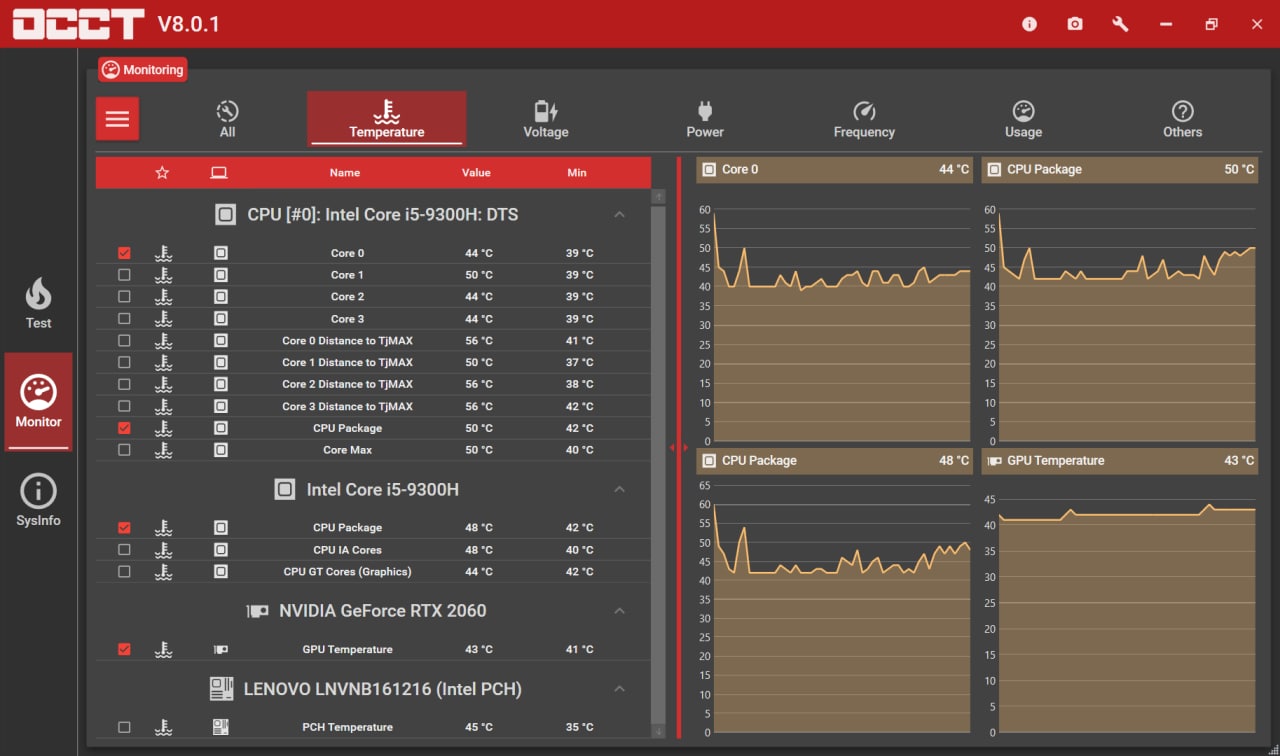Switch to the Voltage tab
Screen dimensions: 1280x756
[546, 119]
